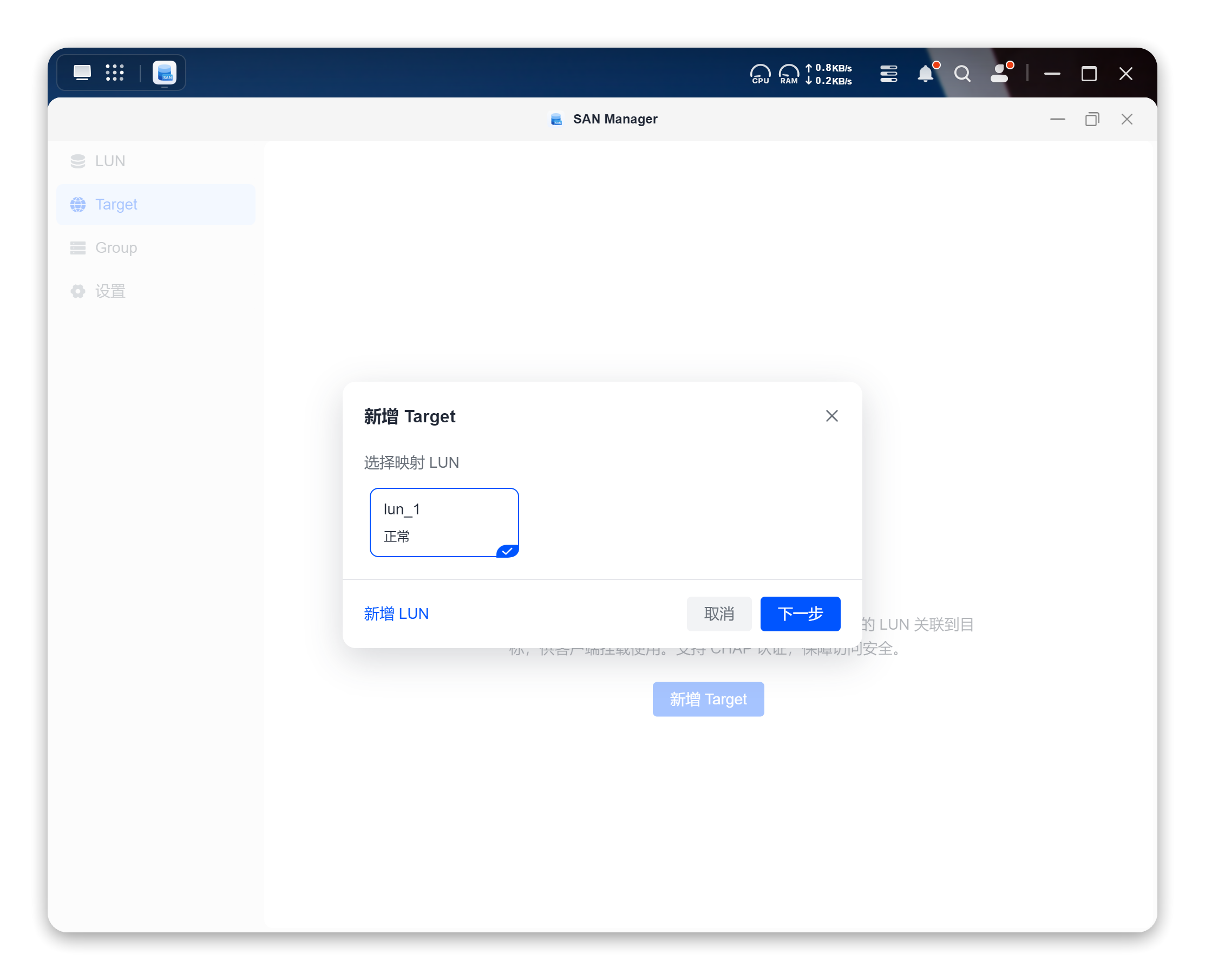This screenshot has height=980, width=1205.
Task: Open the app grid launcher
Action: pos(115,73)
